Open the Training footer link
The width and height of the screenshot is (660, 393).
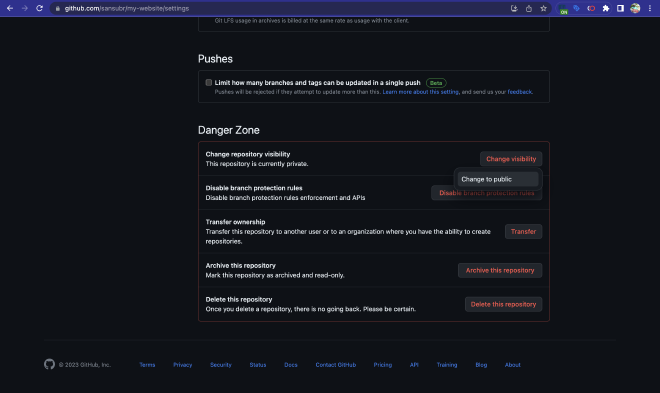447,365
